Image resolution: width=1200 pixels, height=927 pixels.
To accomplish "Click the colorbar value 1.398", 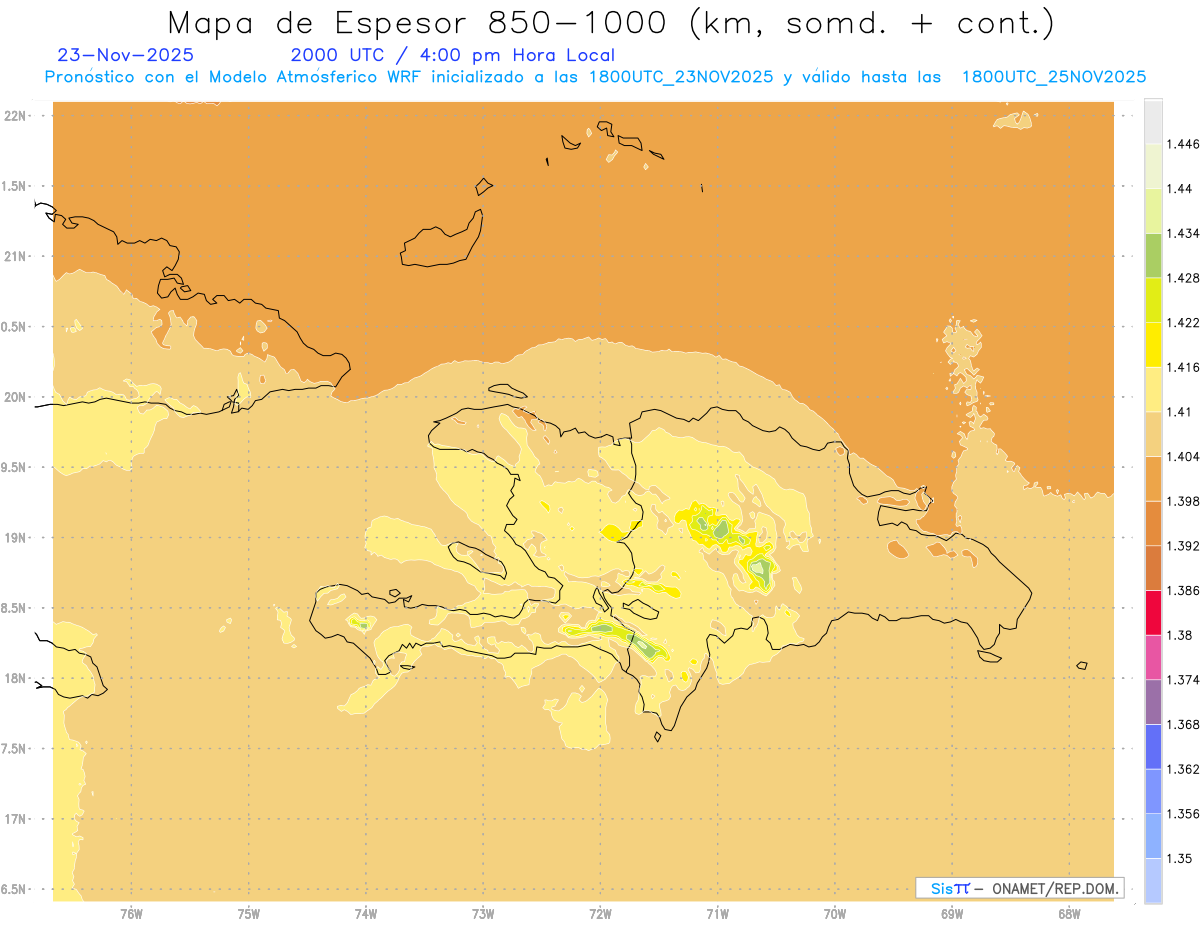I will tap(1184, 501).
